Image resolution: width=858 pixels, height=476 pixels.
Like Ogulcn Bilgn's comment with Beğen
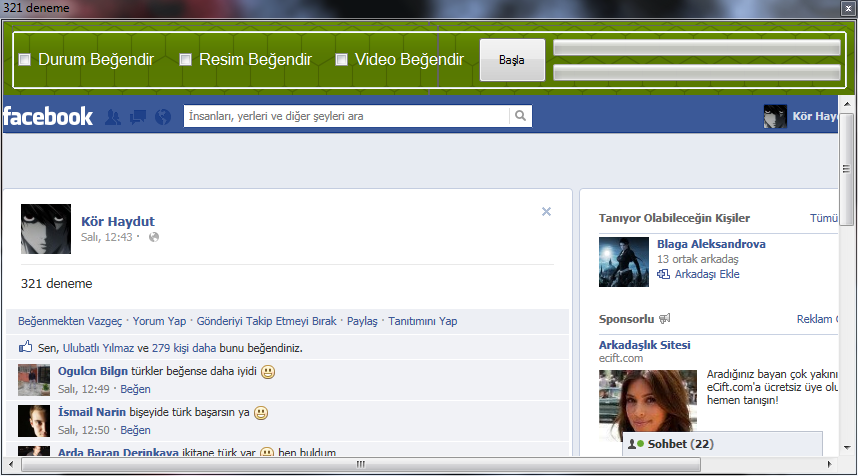pyautogui.click(x=135, y=389)
